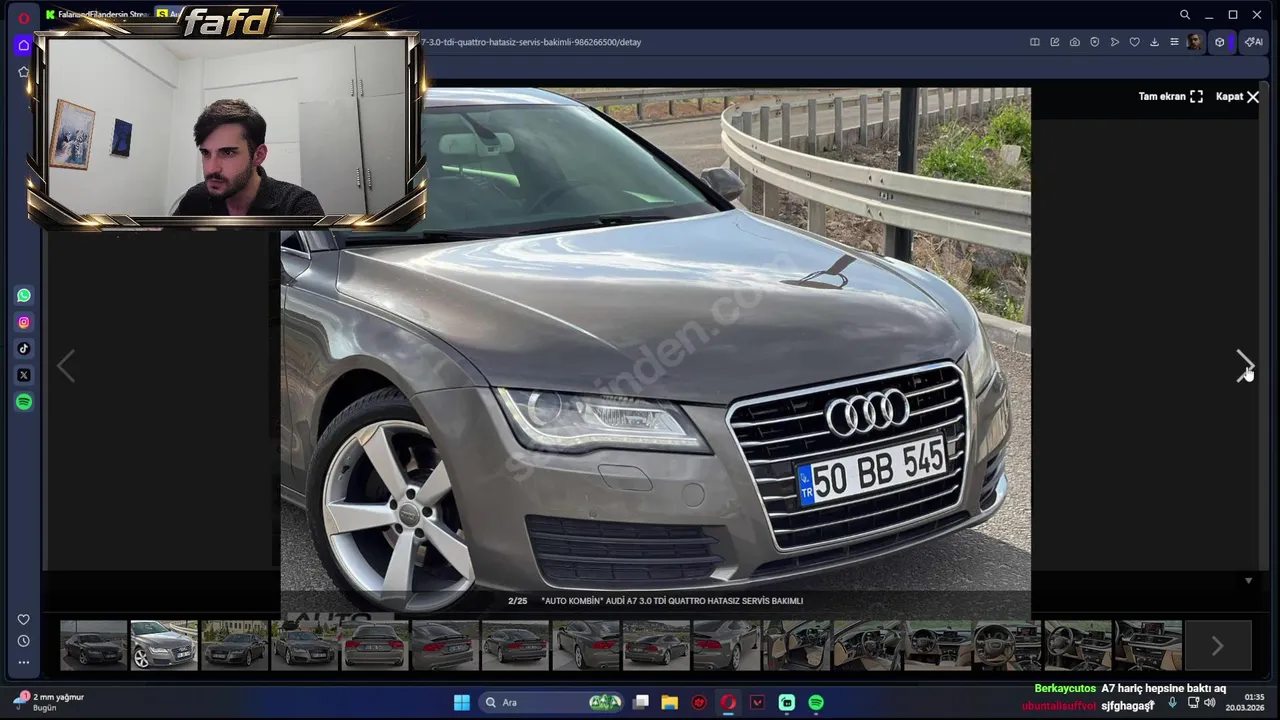Open History clock icon in sidebar

point(24,641)
